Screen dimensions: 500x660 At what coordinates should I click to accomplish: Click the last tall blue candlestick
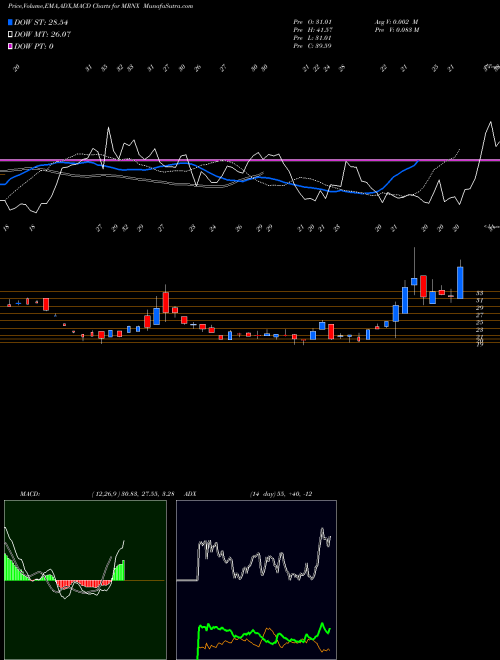coord(460,282)
